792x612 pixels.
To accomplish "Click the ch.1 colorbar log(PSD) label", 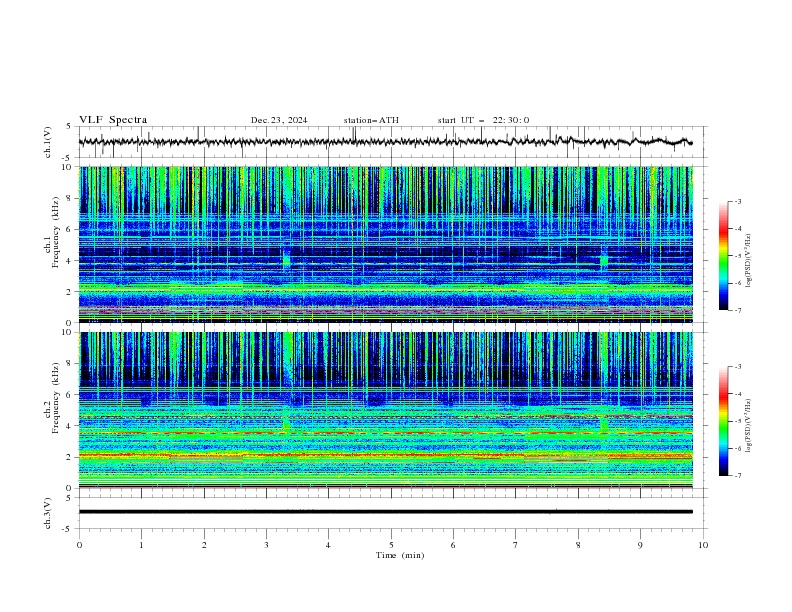I will [749, 261].
